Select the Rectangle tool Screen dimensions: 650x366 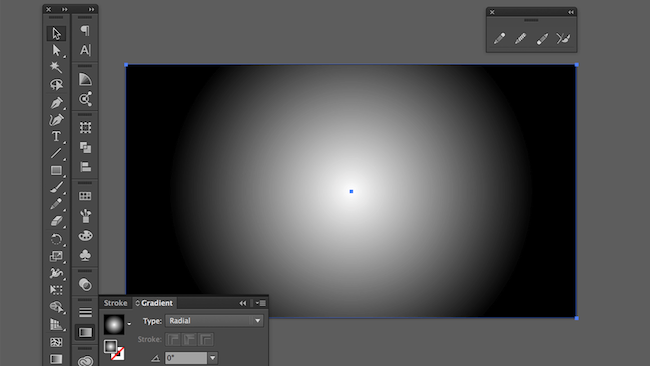coord(56,170)
